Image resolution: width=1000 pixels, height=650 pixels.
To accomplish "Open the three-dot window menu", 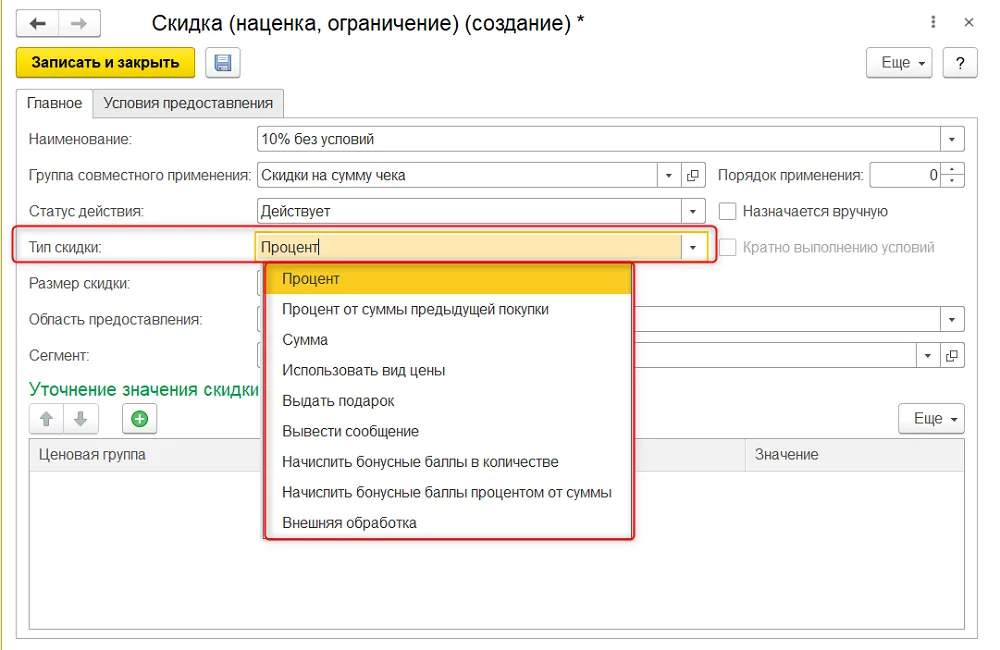I will pyautogui.click(x=933, y=22).
